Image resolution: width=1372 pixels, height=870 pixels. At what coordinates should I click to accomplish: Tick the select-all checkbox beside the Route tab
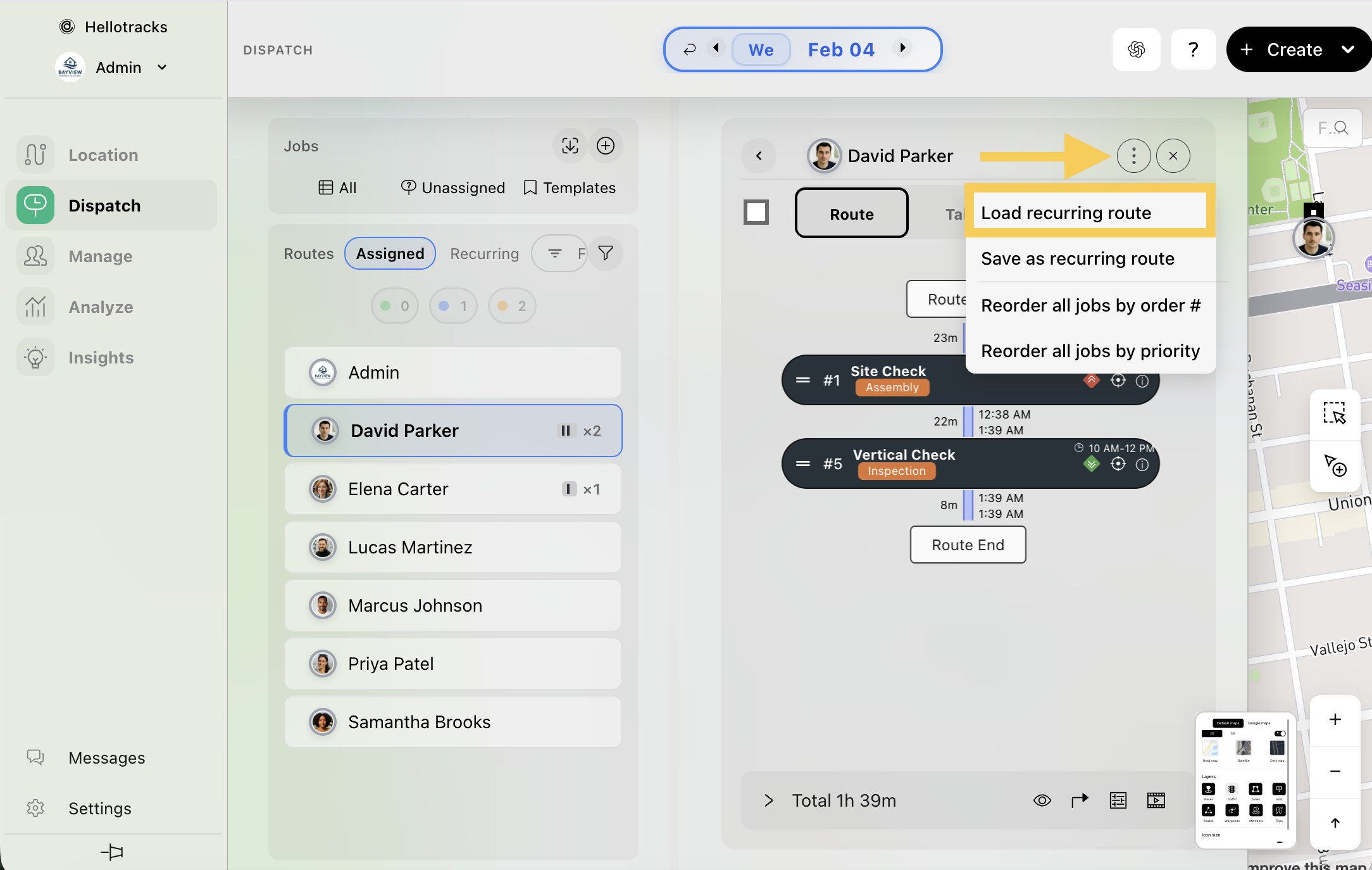(756, 213)
